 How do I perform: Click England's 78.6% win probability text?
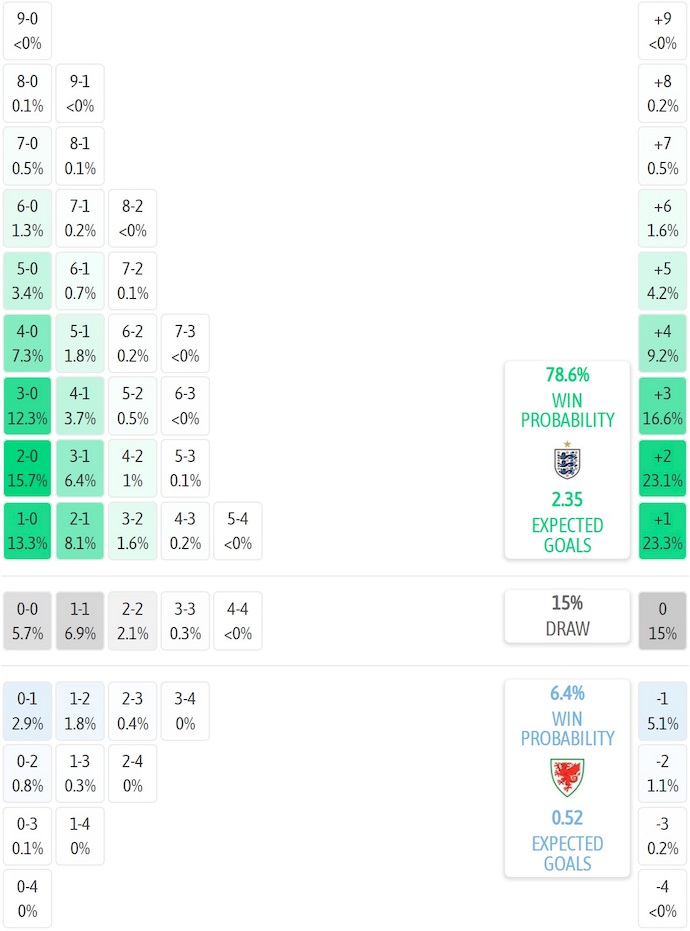[567, 375]
